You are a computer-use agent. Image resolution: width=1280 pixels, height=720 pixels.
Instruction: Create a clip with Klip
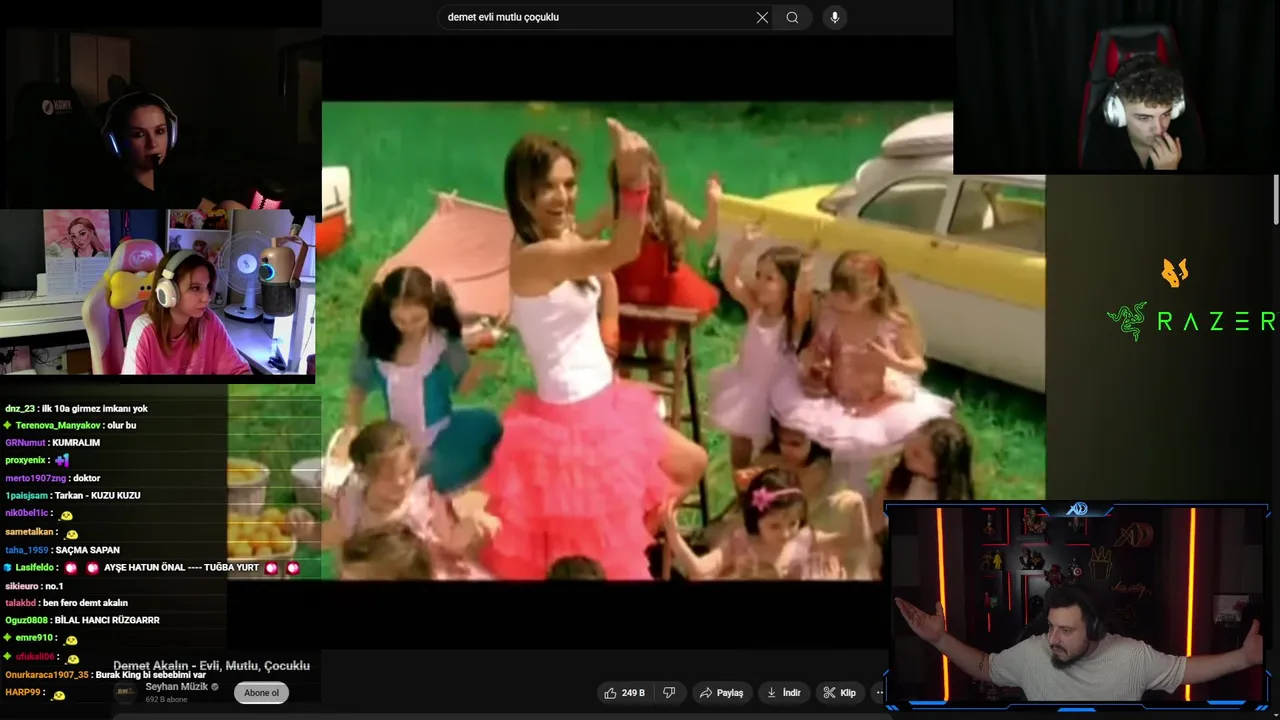click(x=839, y=692)
